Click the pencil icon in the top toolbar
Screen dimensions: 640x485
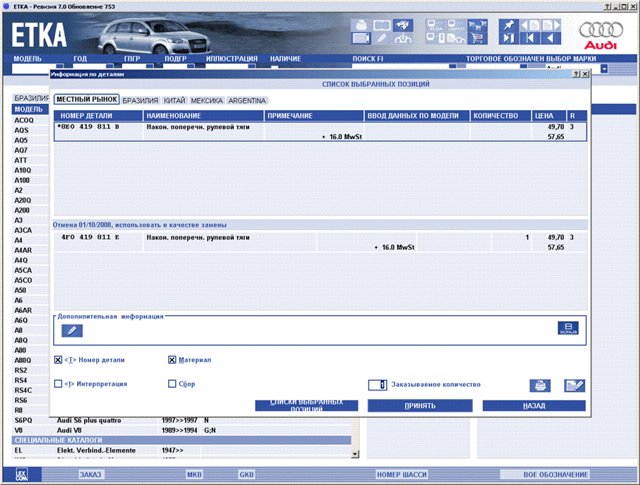click(x=382, y=38)
